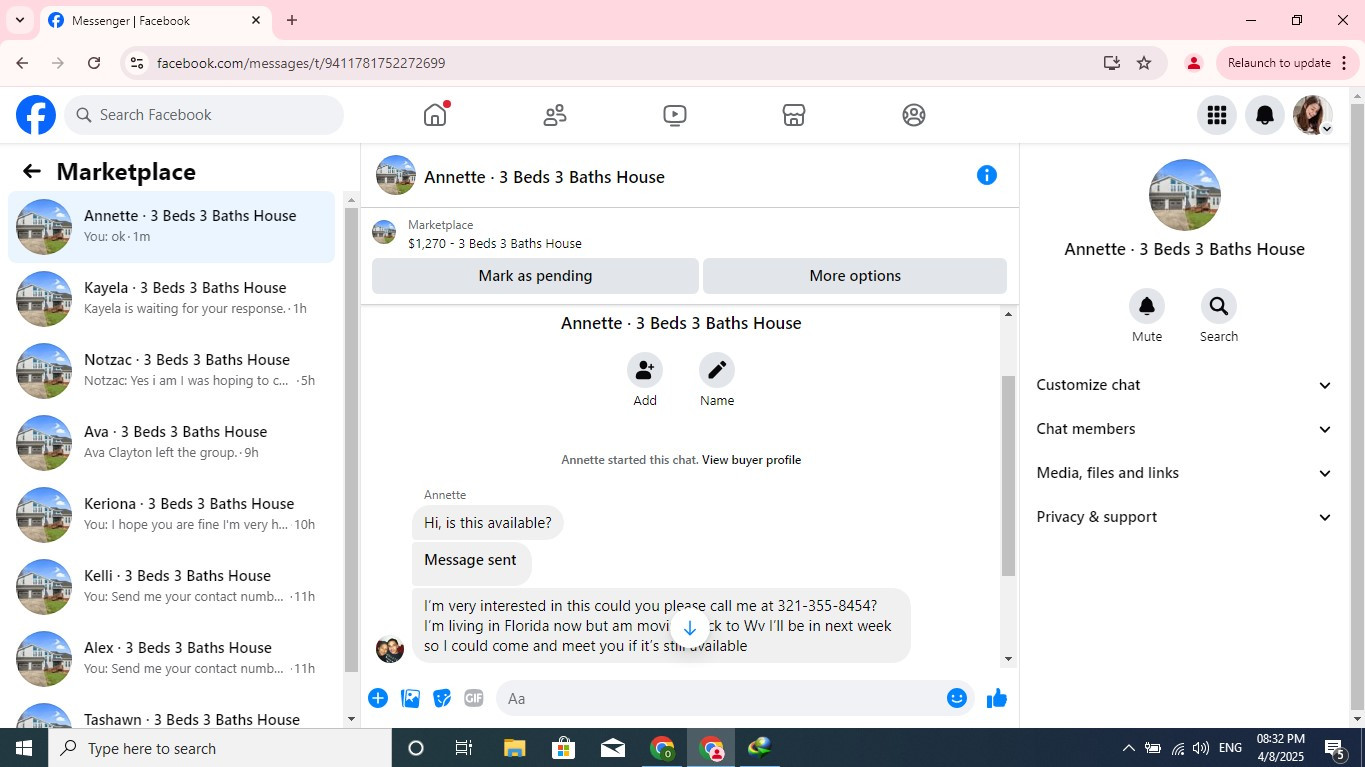Screen dimensions: 1365x767
Task: Bookmark this page with star icon
Action: tap(1144, 63)
